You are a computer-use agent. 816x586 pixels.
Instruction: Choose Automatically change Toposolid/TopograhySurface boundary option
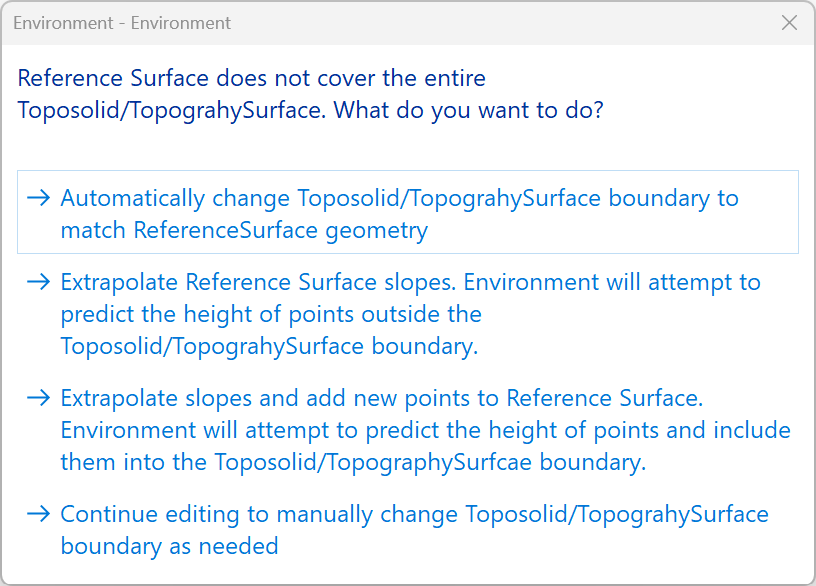(399, 198)
